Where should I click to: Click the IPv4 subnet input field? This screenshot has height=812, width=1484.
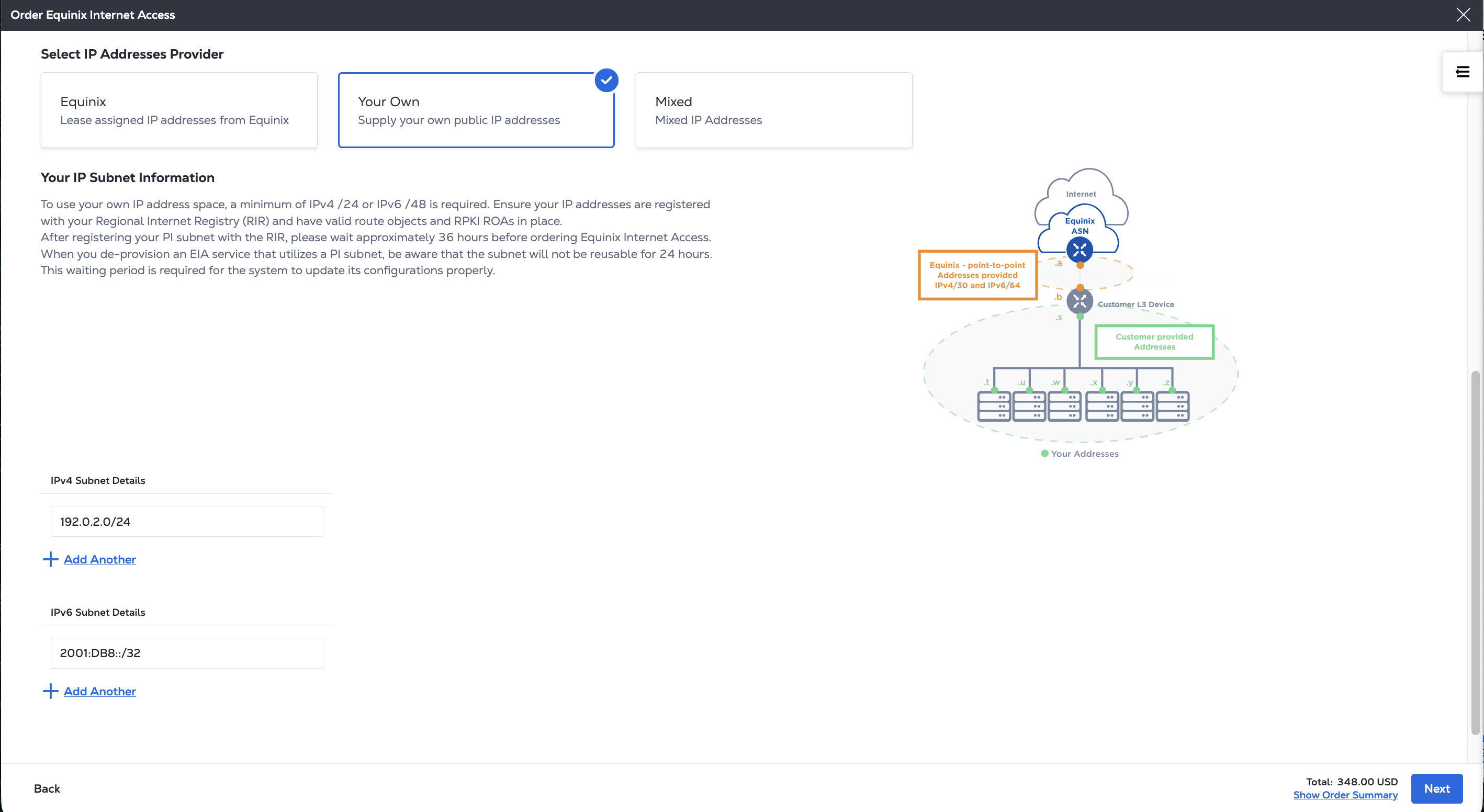[187, 521]
